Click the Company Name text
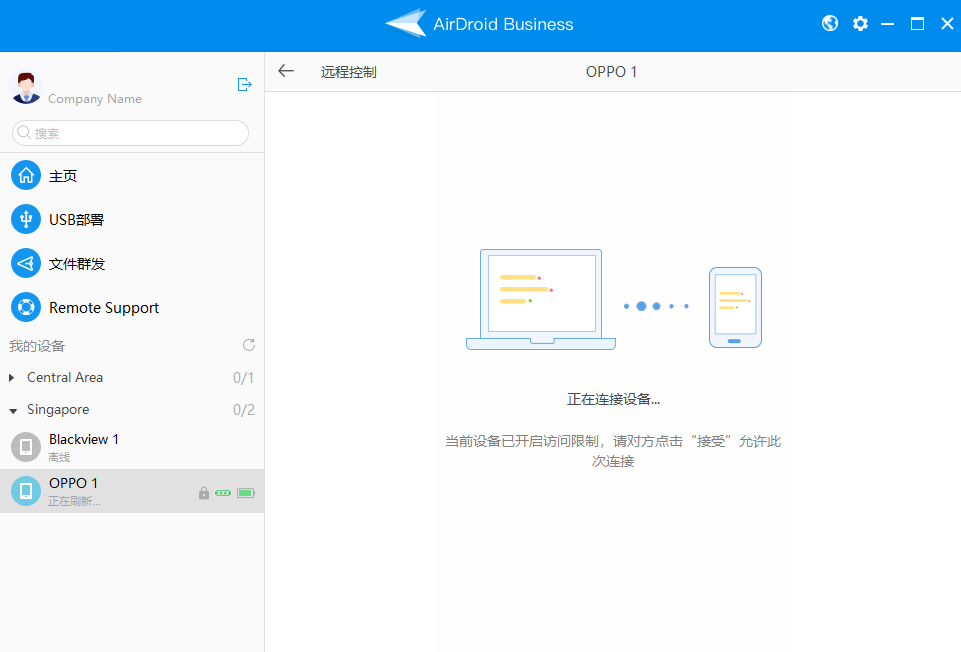Image resolution: width=961 pixels, height=652 pixels. click(95, 99)
